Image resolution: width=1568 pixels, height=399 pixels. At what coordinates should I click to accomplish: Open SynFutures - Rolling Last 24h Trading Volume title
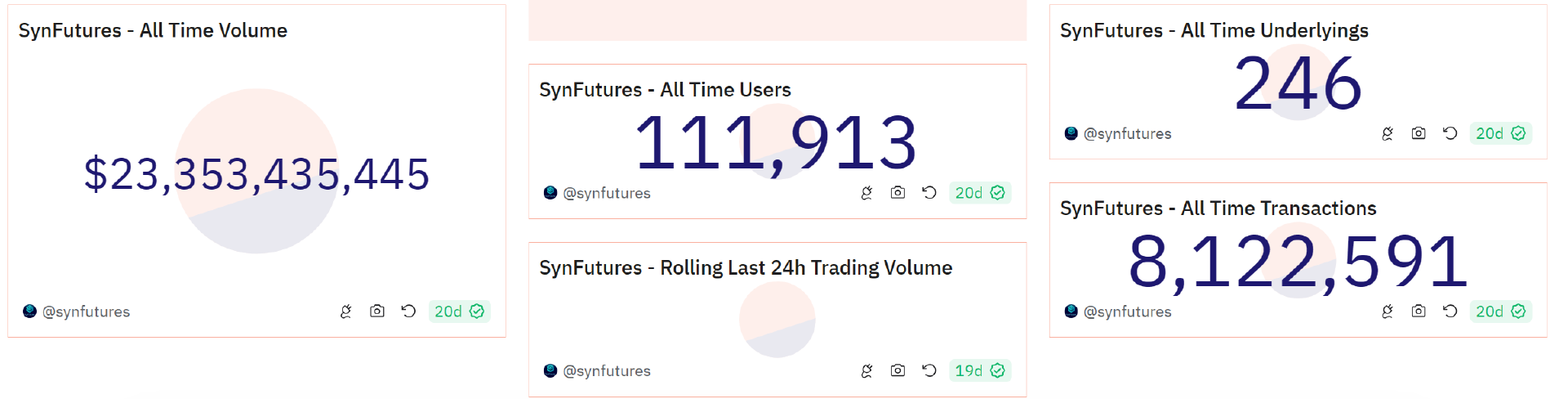pyautogui.click(x=745, y=267)
